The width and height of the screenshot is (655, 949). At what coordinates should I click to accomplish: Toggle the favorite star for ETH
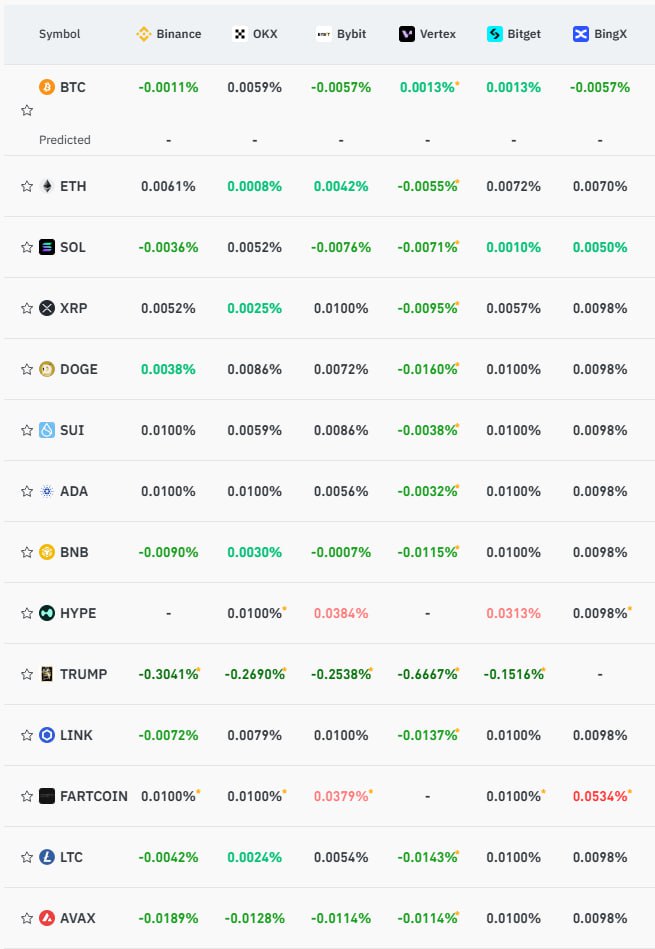[x=27, y=186]
